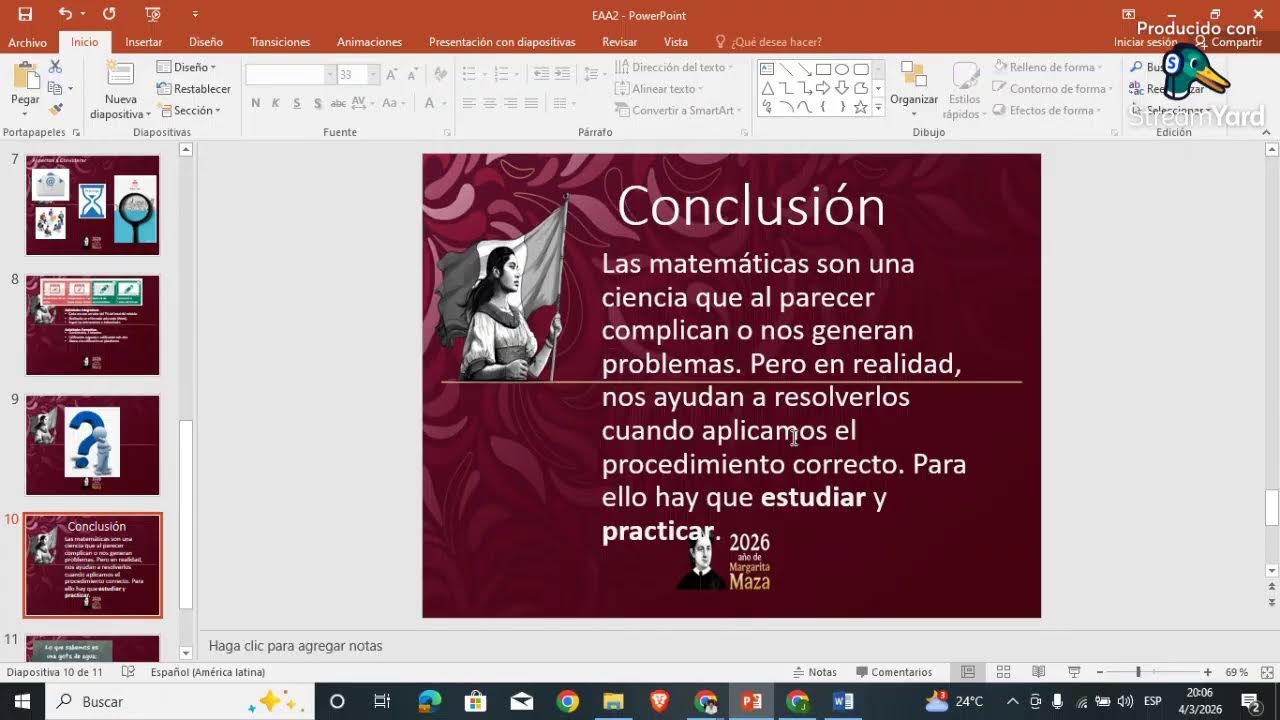Expand the Sección dropdown

point(189,110)
